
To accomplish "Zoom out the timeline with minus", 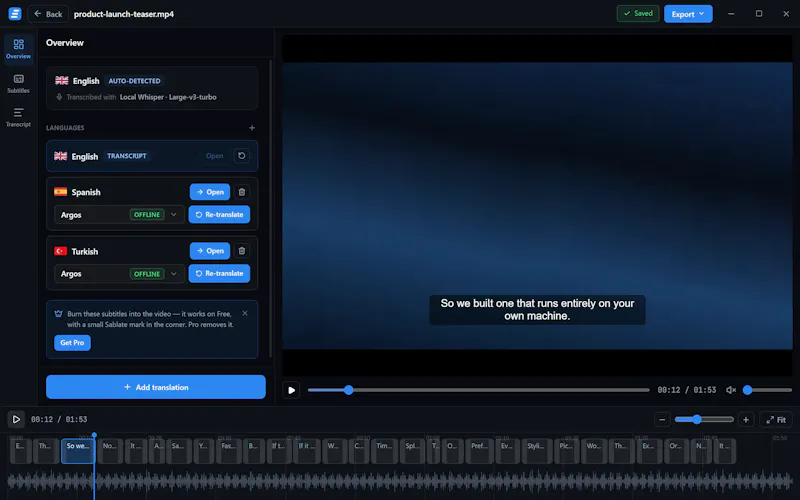I will pos(662,420).
